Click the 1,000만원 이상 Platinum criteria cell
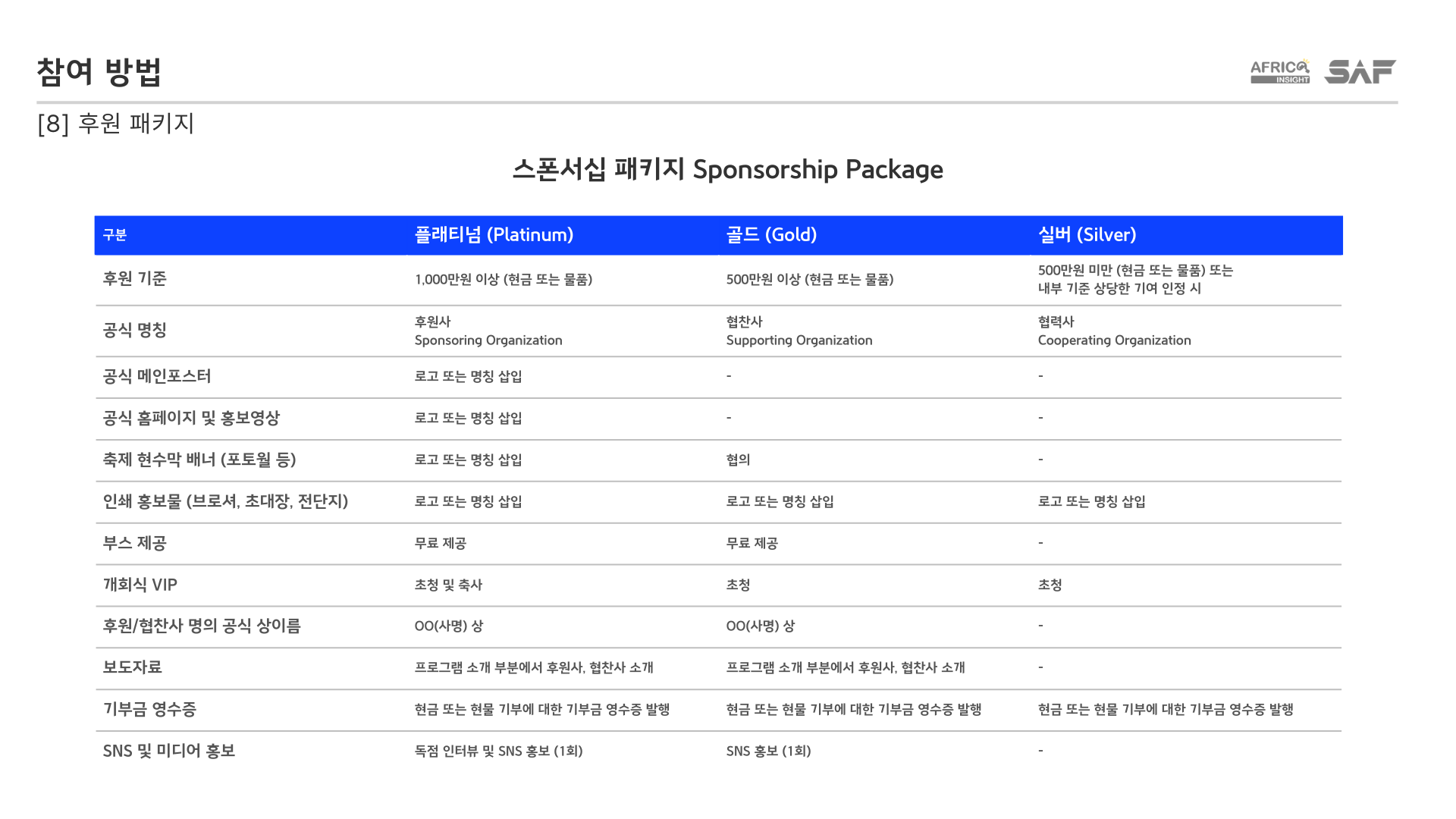 coord(504,279)
